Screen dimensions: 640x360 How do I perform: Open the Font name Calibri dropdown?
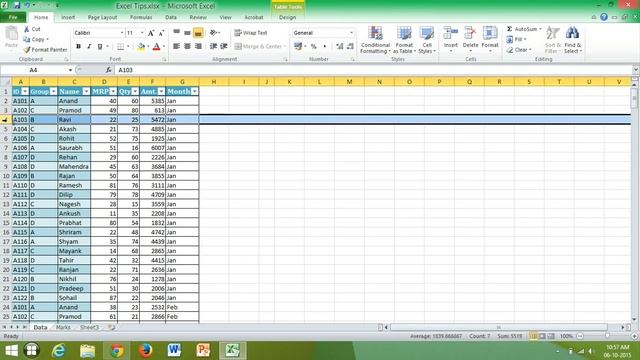(x=122, y=33)
